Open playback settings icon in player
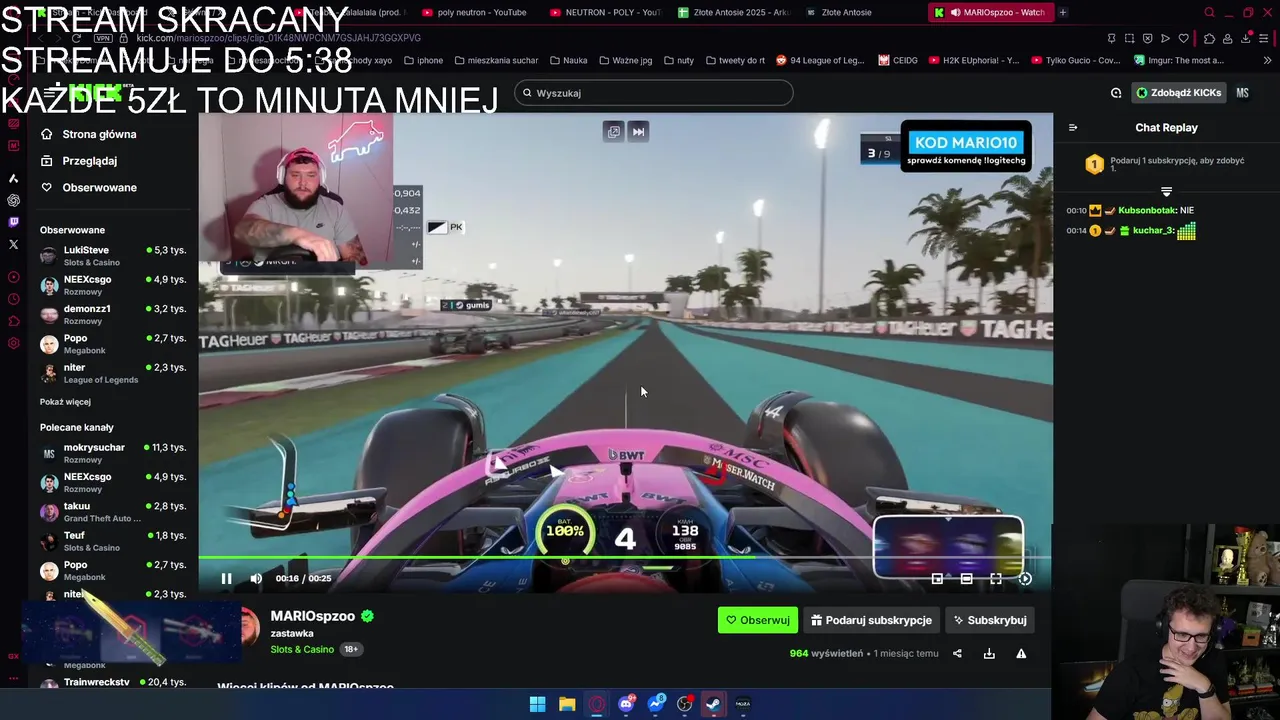The width and height of the screenshot is (1280, 720). coord(1025,578)
